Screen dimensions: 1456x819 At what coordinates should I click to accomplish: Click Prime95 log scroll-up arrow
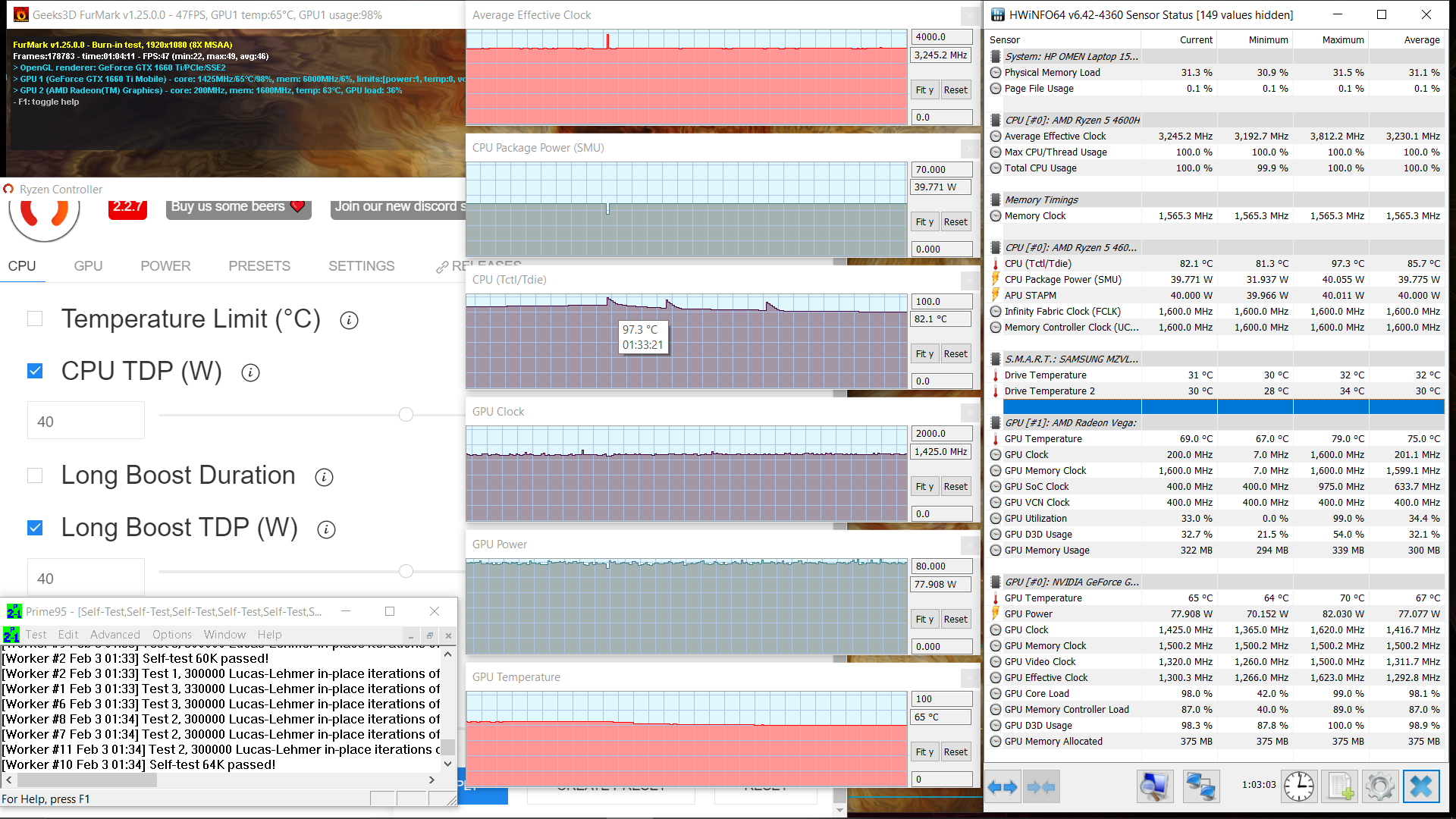448,654
